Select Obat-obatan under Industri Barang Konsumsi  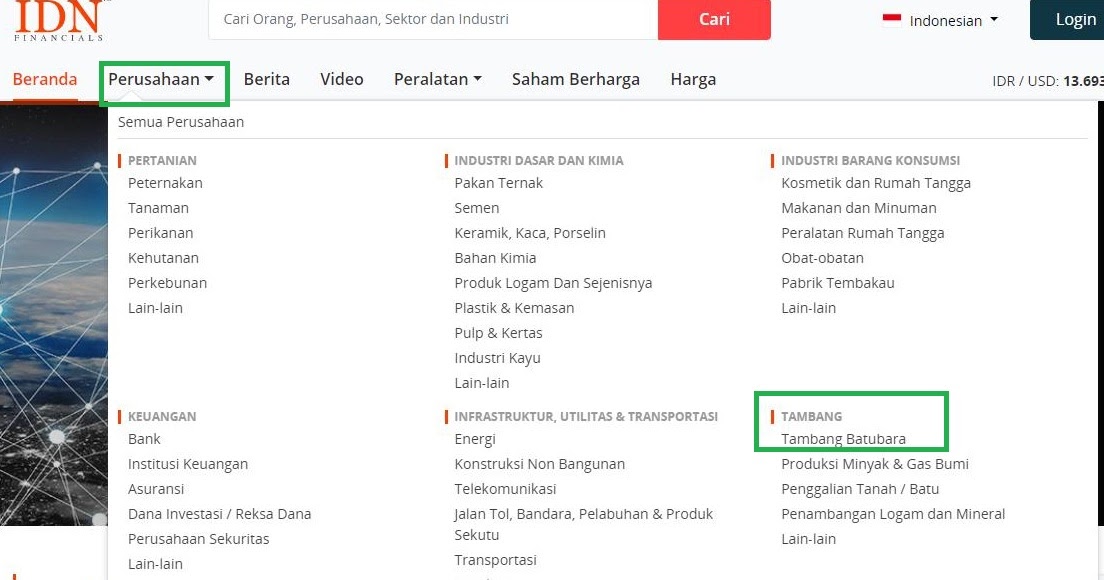(x=823, y=257)
